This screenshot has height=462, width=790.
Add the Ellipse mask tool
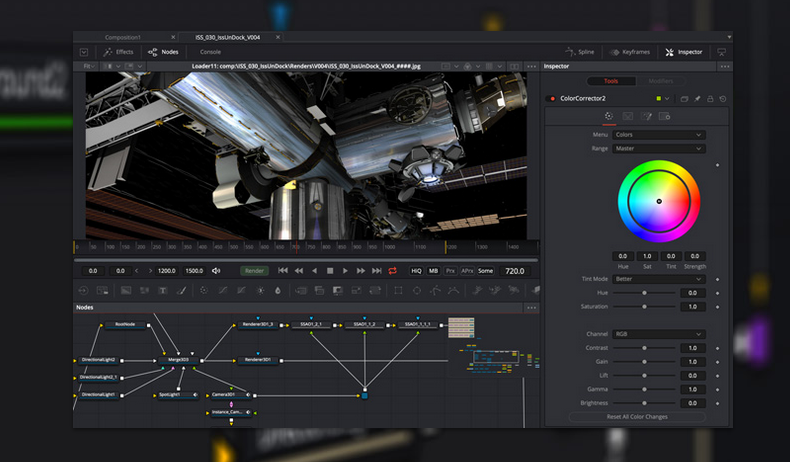click(x=417, y=290)
